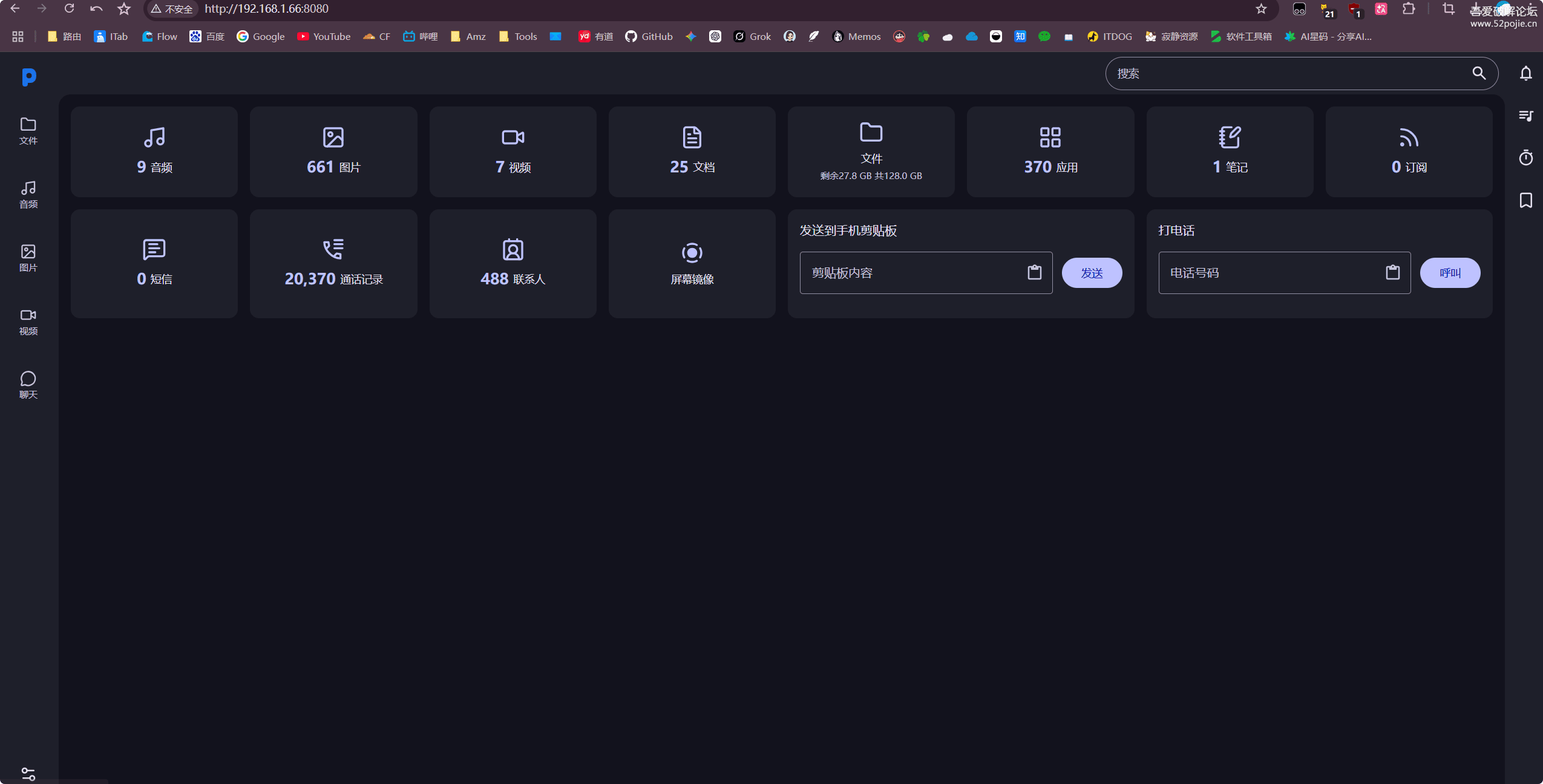The height and width of the screenshot is (784, 1543).
Task: Open 音频 audio section in sidebar
Action: pyautogui.click(x=28, y=194)
